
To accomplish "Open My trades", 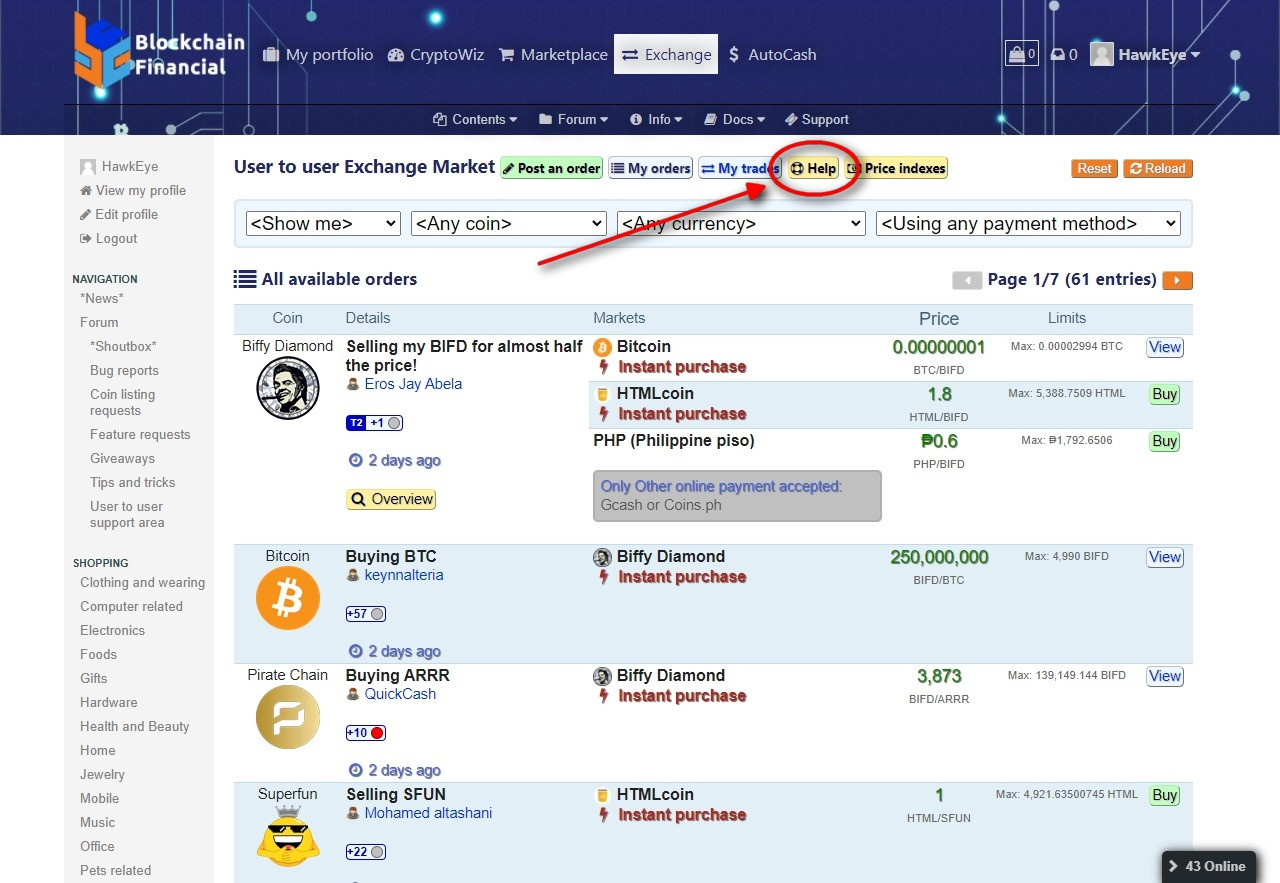I will point(739,168).
